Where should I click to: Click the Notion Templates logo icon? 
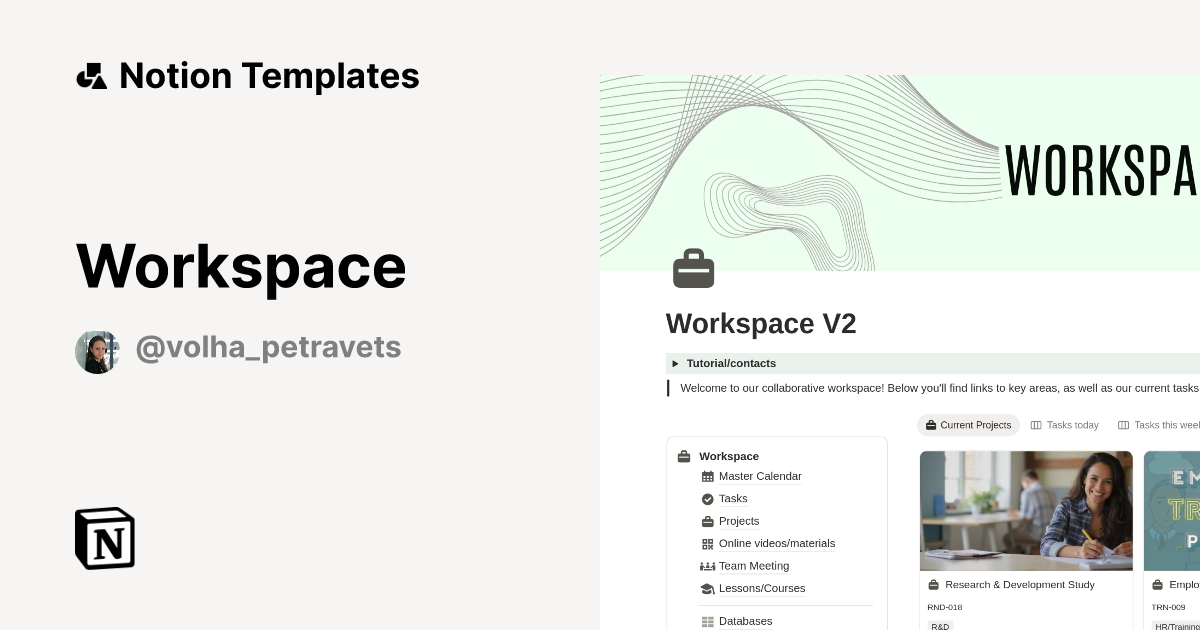click(91, 75)
